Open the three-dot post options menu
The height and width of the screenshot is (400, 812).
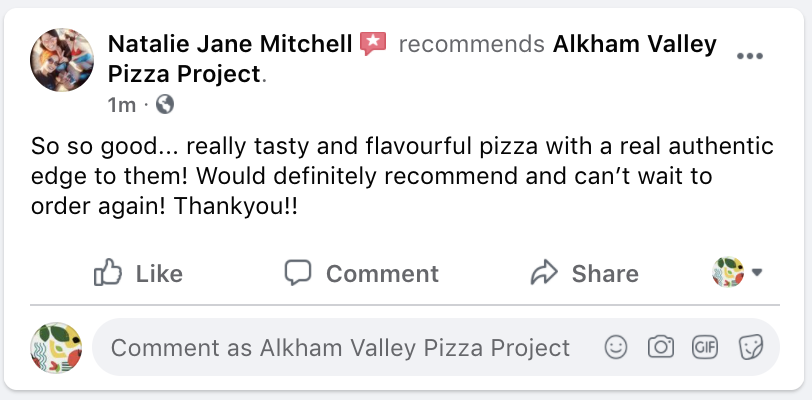point(750,56)
